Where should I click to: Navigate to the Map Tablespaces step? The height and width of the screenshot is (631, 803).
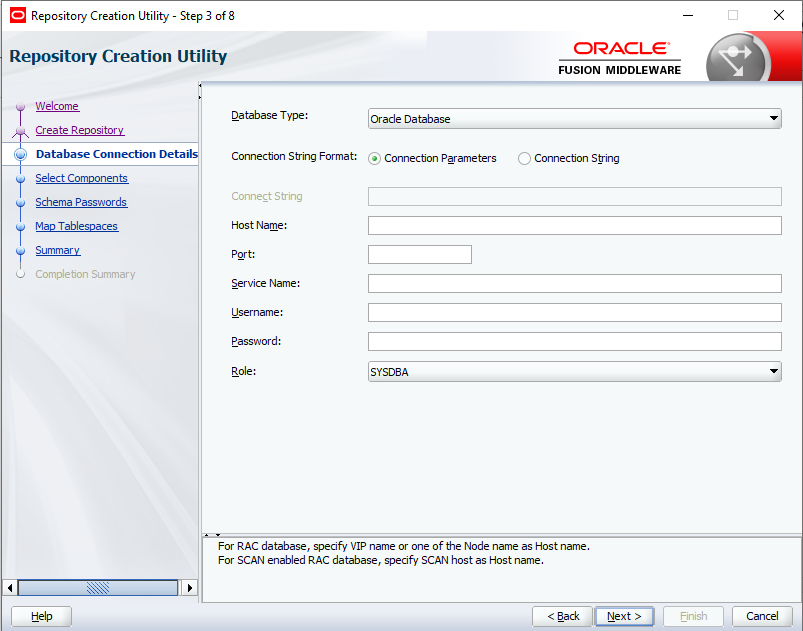click(x=76, y=226)
